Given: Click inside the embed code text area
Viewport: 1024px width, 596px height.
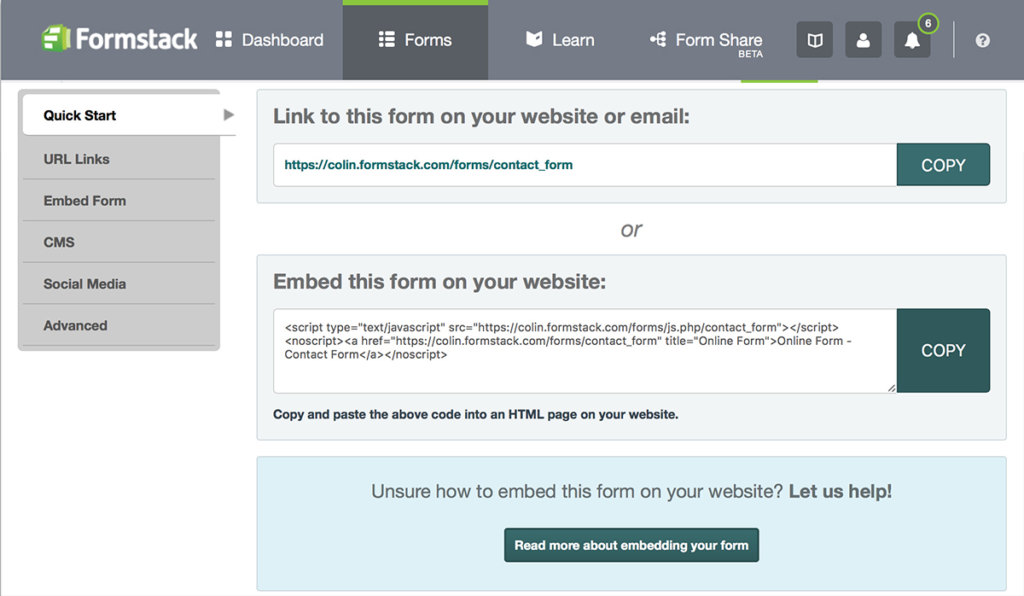Looking at the screenshot, I should [584, 372].
